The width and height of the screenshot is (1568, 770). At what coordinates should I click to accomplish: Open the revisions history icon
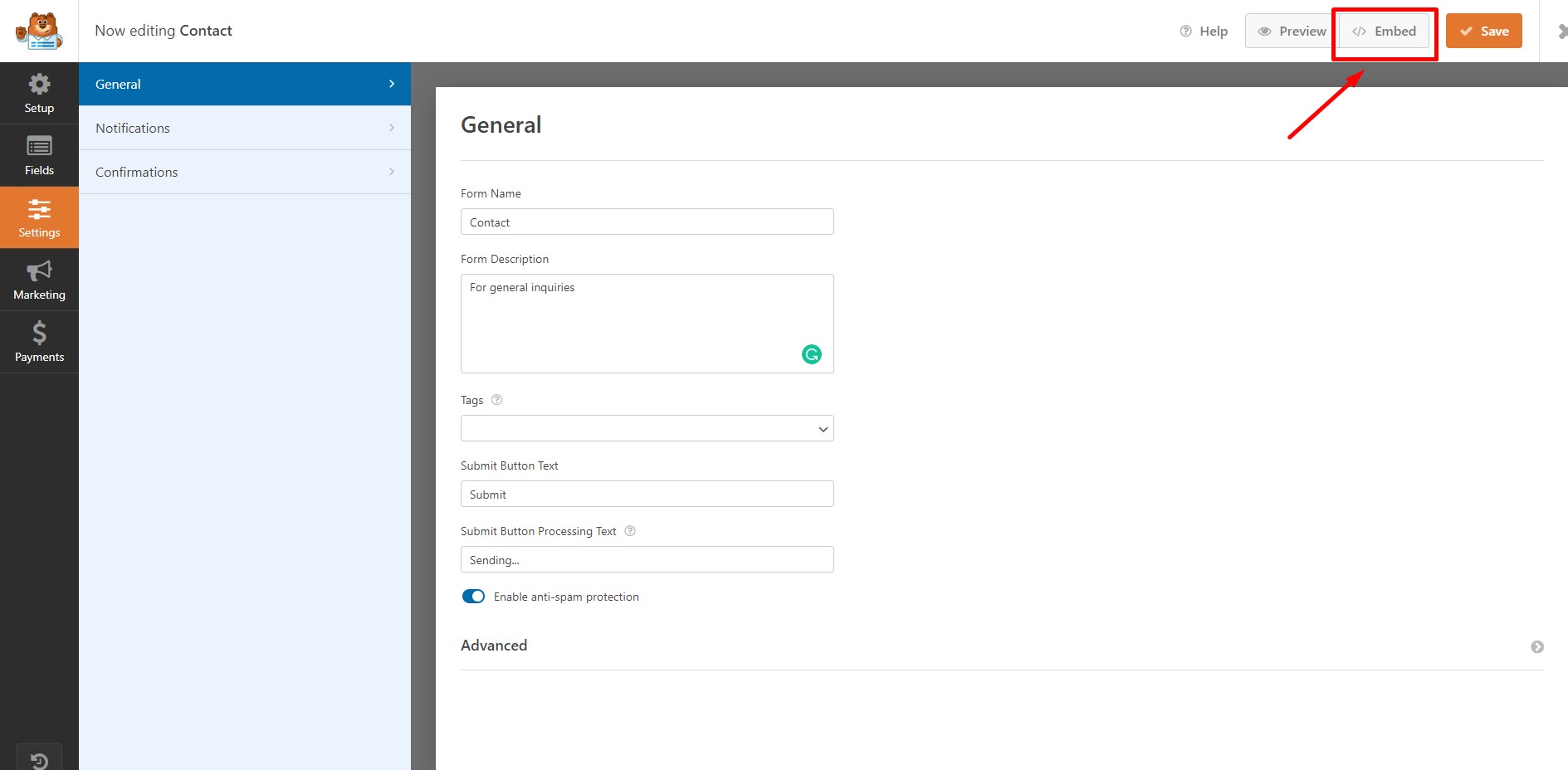(39, 759)
